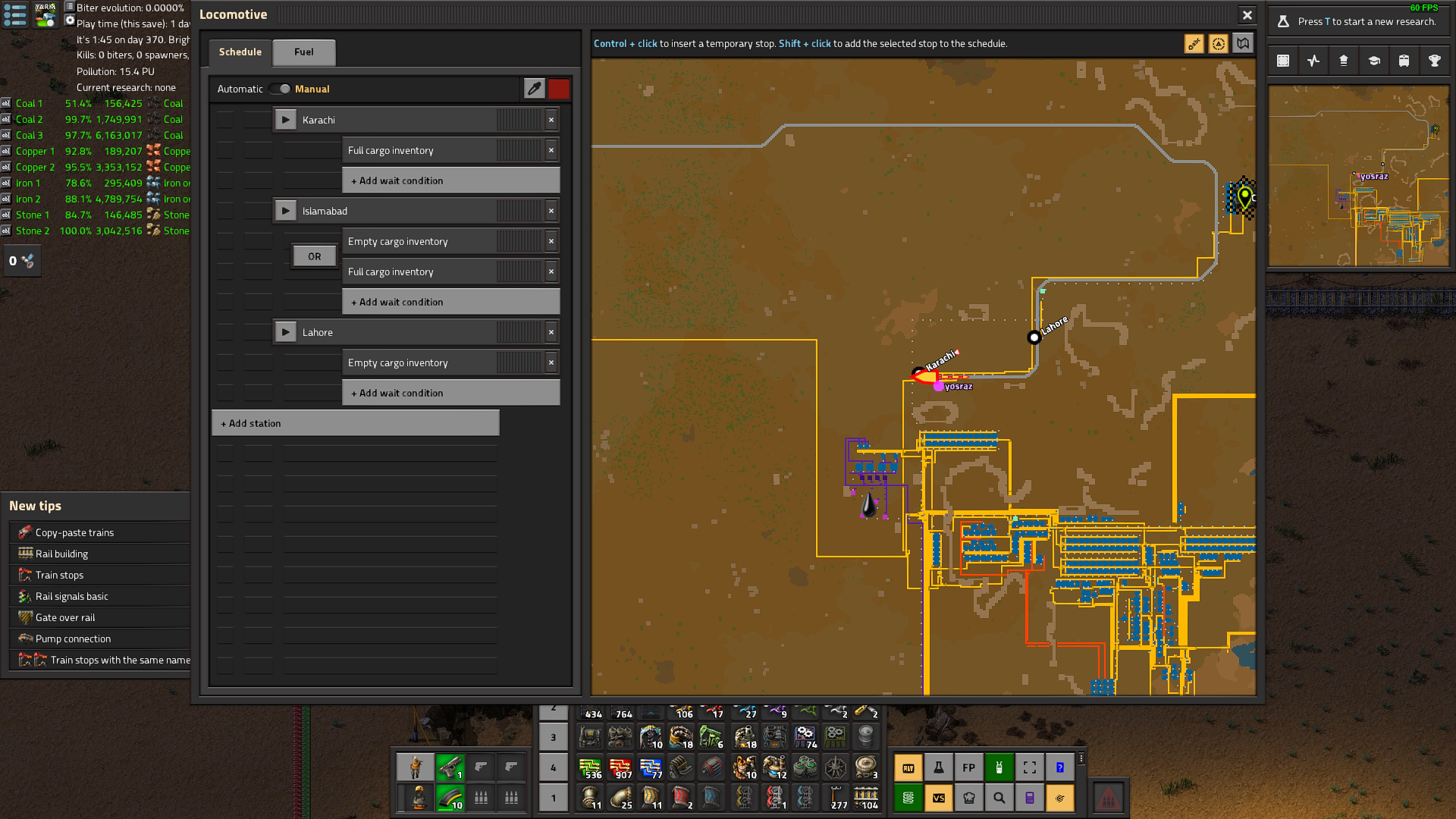This screenshot has height=819, width=1456.
Task: Add wait condition under Islamabad
Action: [451, 302]
